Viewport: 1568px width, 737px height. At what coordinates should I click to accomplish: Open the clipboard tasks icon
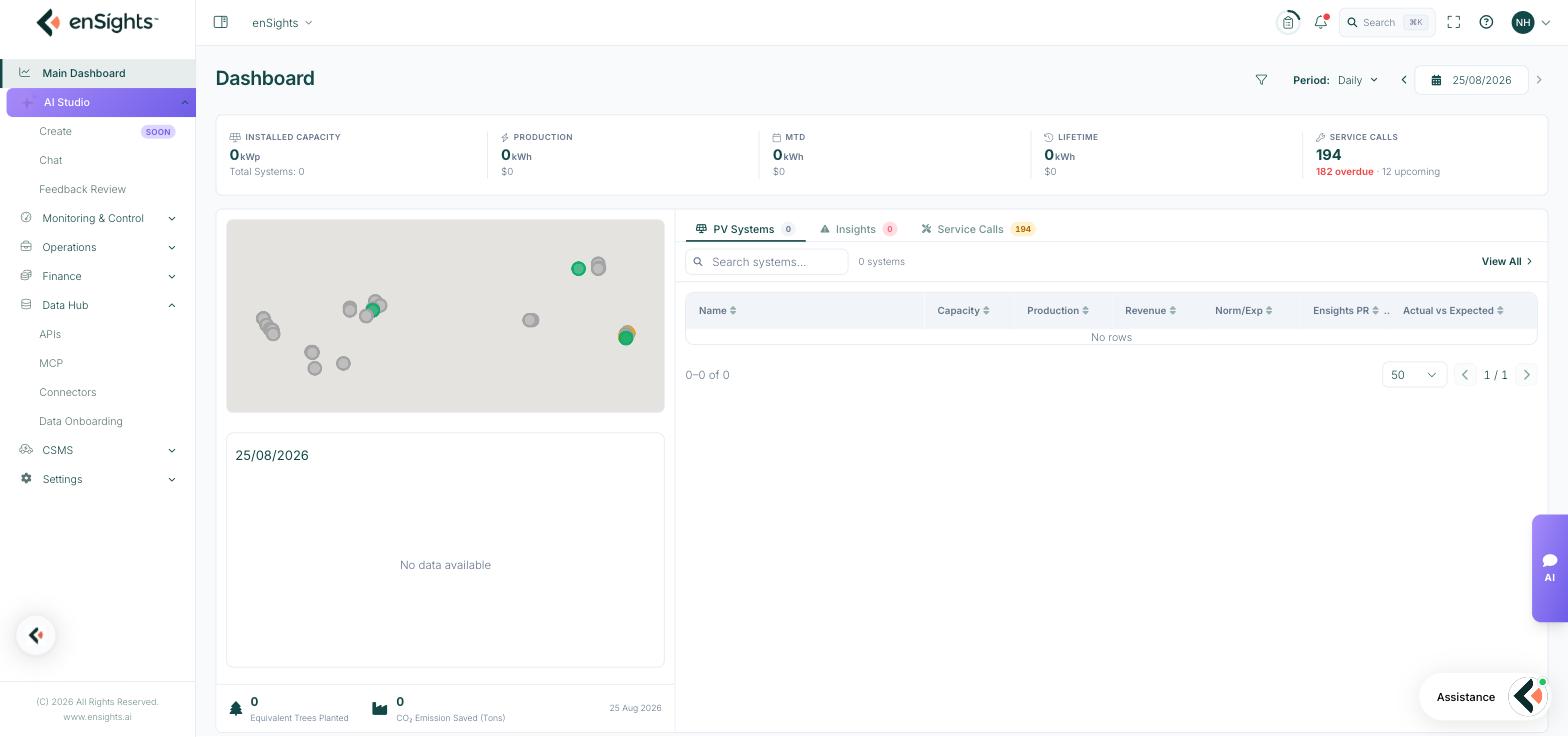(1288, 22)
